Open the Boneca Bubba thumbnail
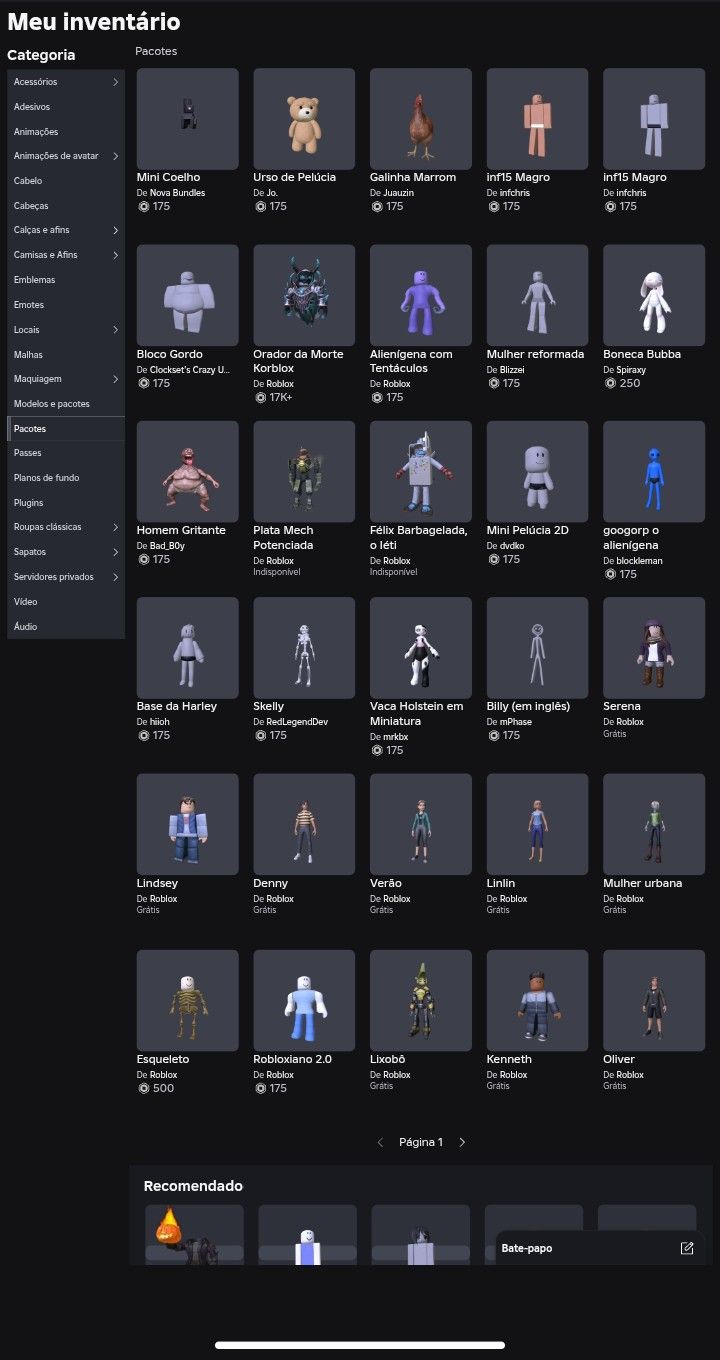720x1360 pixels. 654,296
